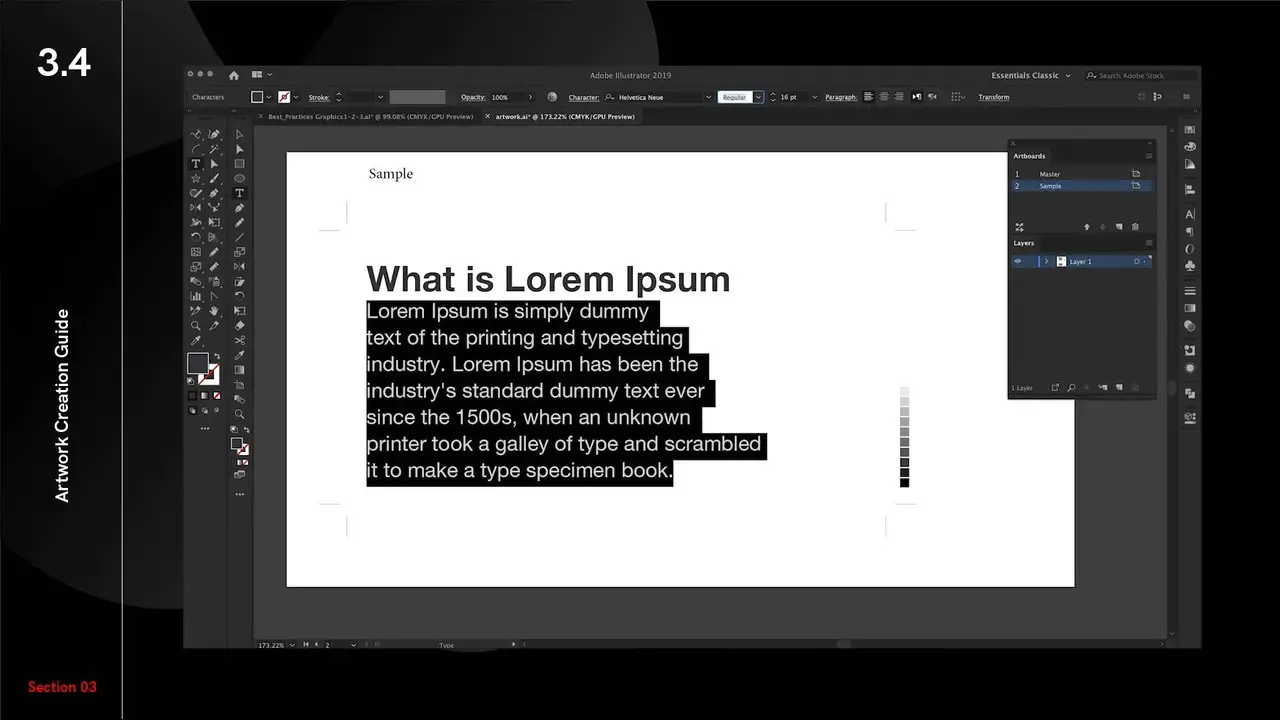Open the 173.22% zoom level dropdown

point(292,645)
